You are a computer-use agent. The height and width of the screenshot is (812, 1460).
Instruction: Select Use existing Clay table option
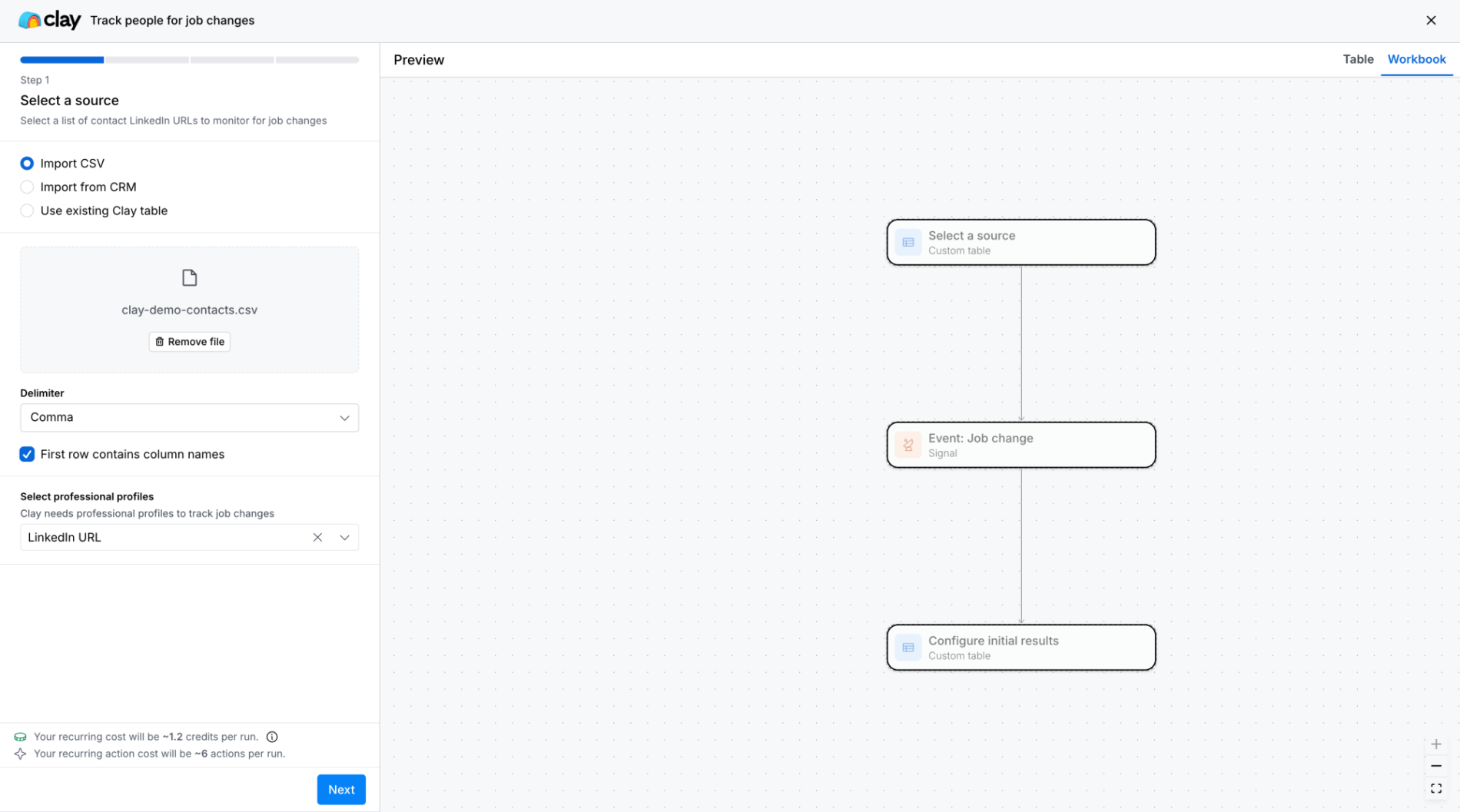pyautogui.click(x=27, y=210)
